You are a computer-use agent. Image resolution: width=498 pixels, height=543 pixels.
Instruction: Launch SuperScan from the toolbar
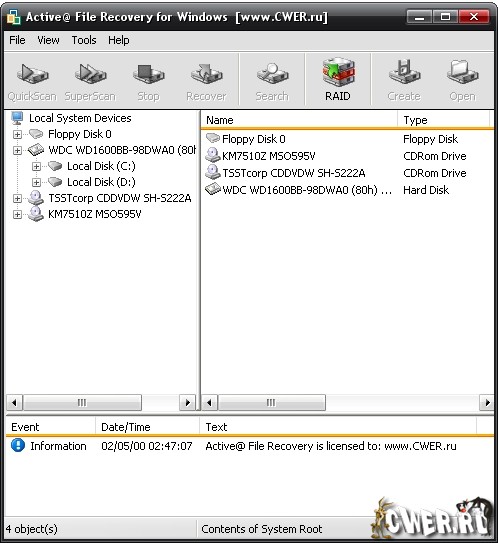(x=90, y=80)
